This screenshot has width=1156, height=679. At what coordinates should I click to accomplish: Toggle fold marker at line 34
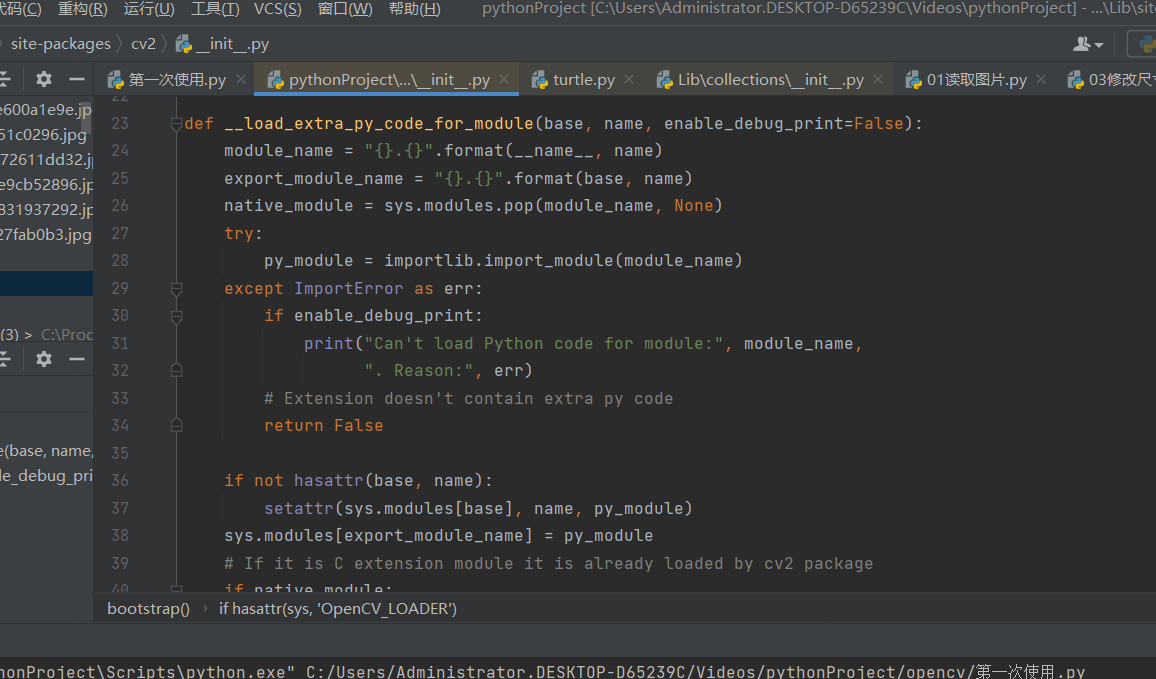(176, 426)
